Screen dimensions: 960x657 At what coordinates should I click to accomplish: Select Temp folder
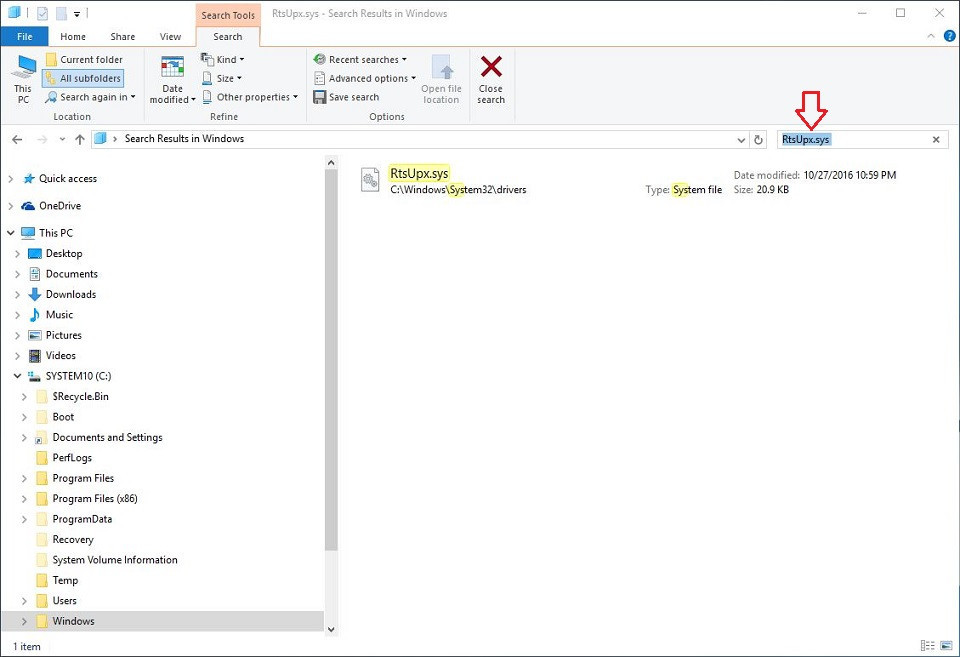[65, 580]
